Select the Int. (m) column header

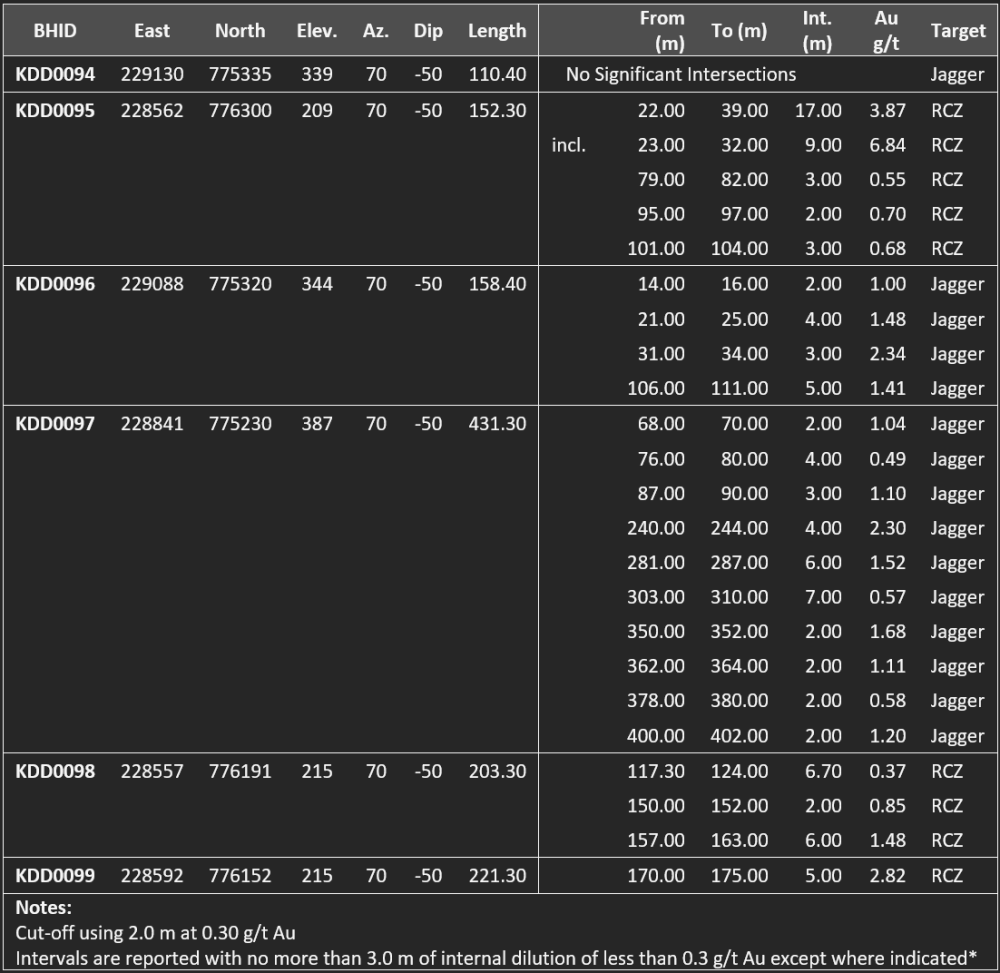(x=817, y=31)
